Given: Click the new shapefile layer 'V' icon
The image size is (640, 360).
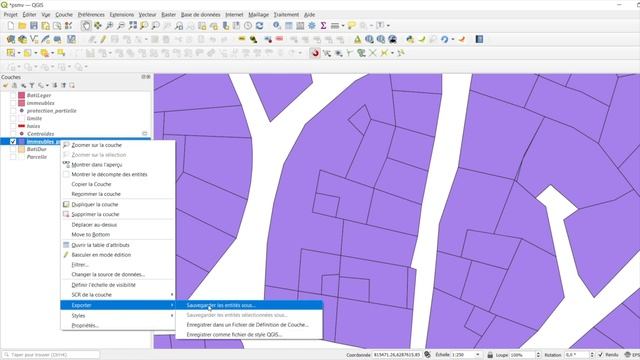Looking at the screenshot, I should tap(34, 40).
